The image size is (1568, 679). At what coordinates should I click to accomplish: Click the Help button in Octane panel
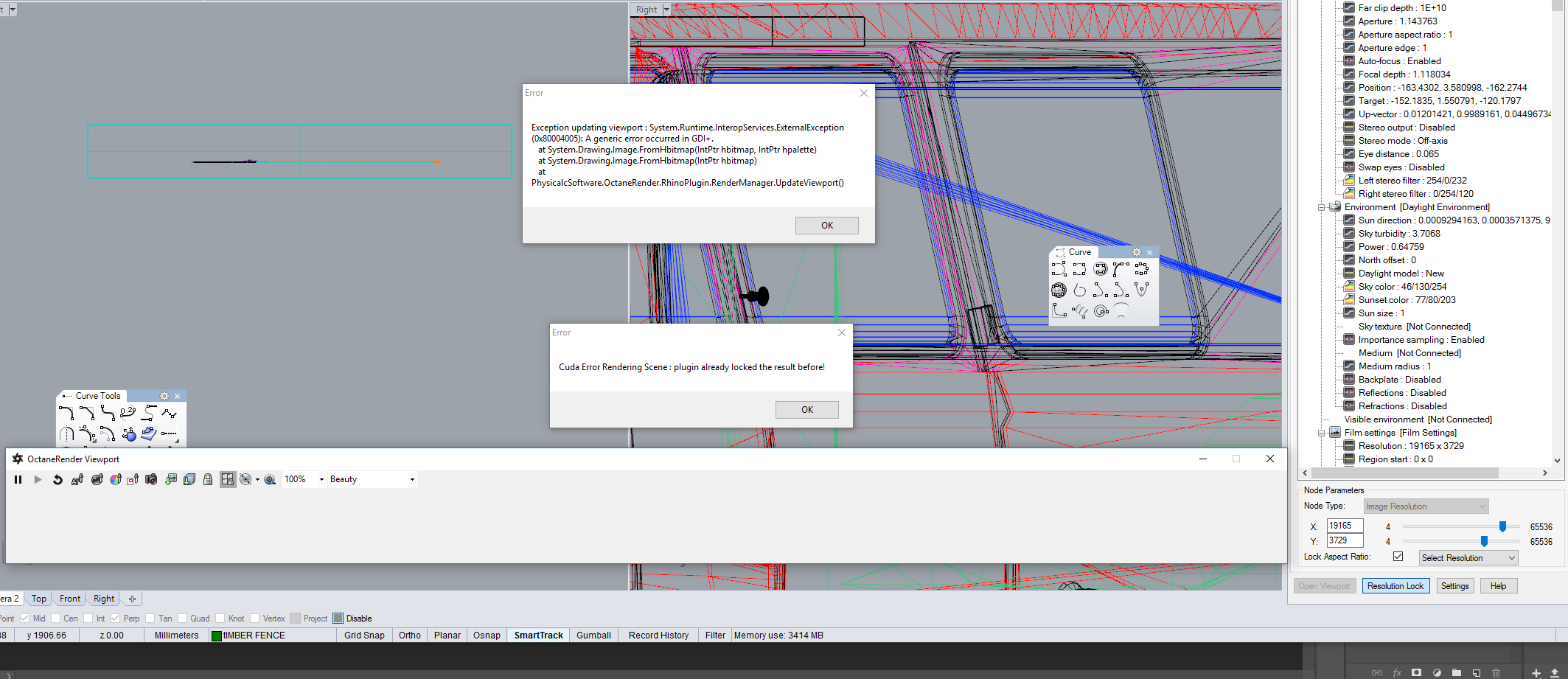pyautogui.click(x=1498, y=586)
